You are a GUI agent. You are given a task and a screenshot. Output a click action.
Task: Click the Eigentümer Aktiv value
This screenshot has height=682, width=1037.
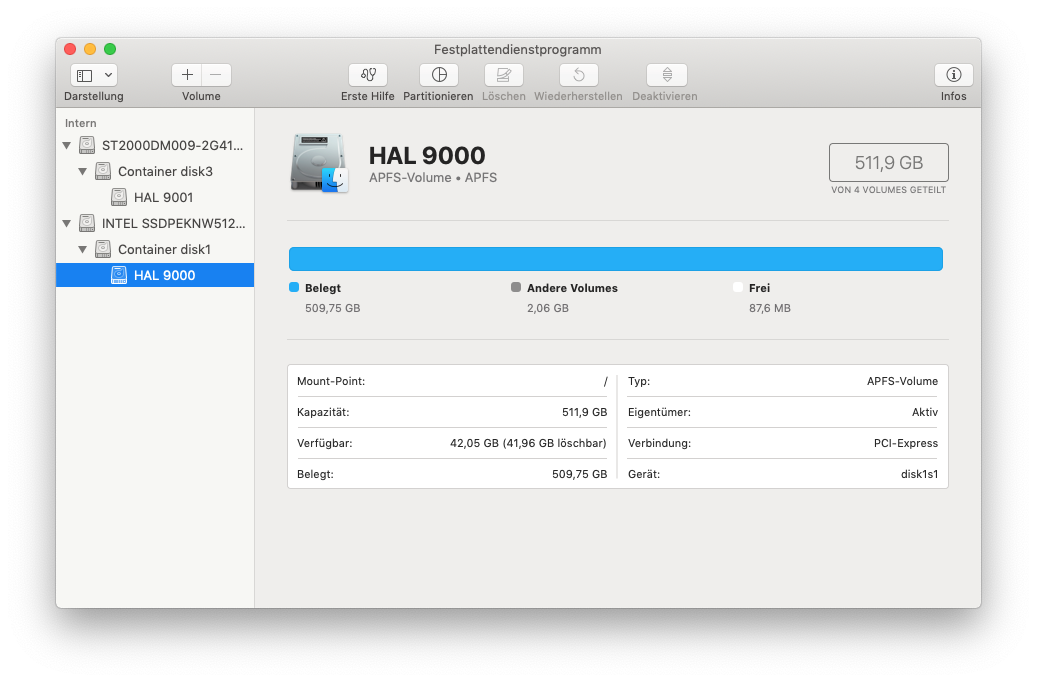[925, 412]
